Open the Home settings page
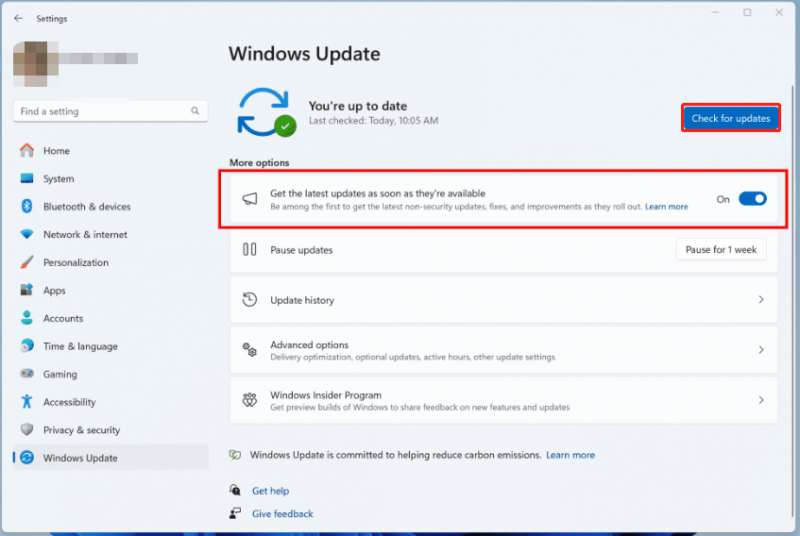800x536 pixels. click(111, 150)
